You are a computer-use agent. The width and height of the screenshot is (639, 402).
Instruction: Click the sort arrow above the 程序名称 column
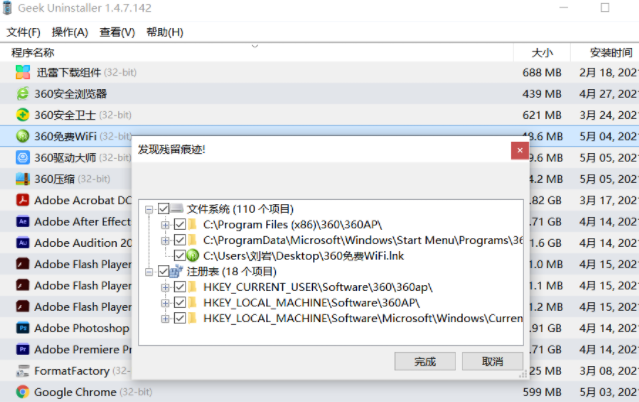point(255,46)
